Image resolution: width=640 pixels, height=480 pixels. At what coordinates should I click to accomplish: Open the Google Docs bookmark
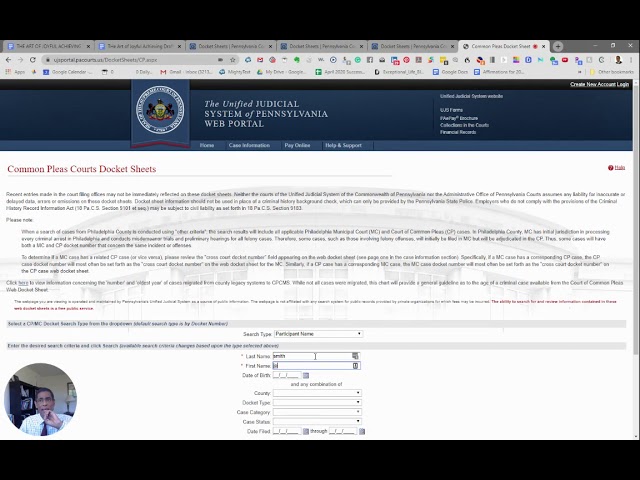click(x=450, y=72)
